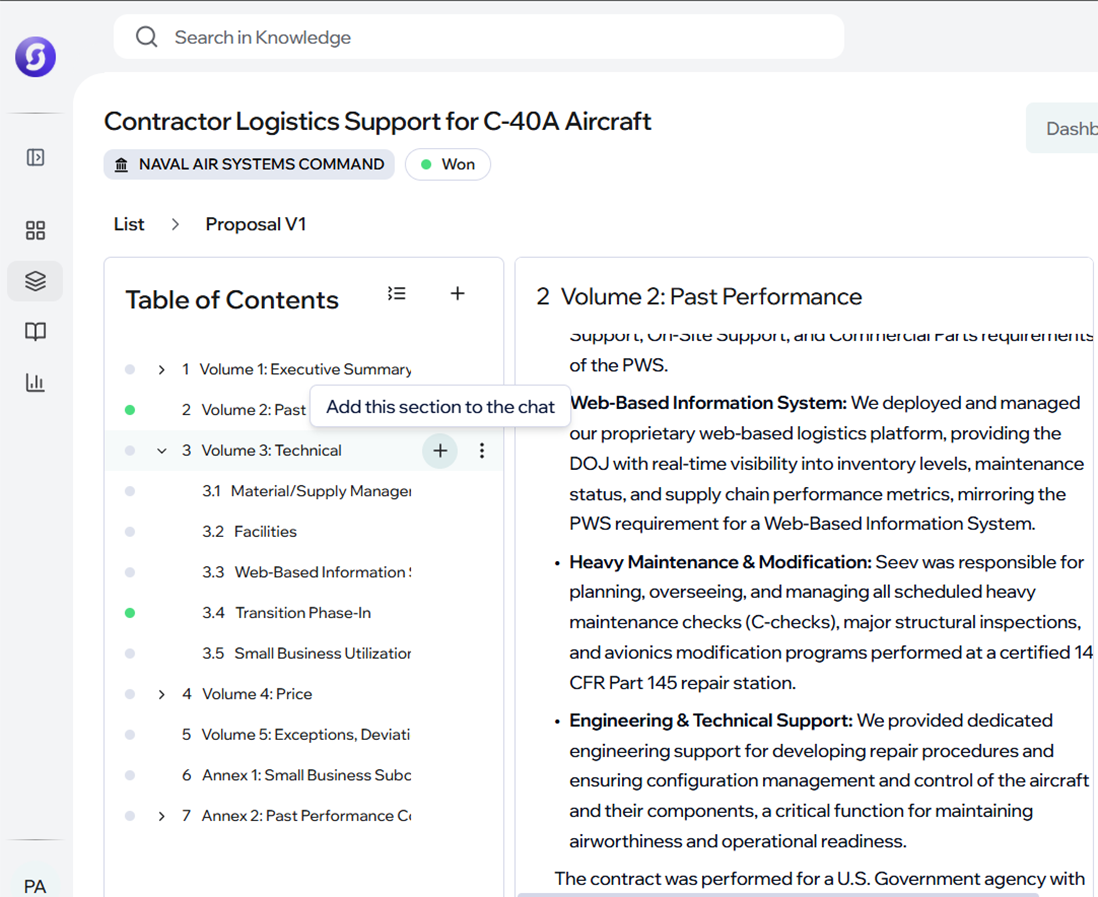Click the Contractor Logistics Support title
The height and width of the screenshot is (897, 1098).
pos(377,121)
